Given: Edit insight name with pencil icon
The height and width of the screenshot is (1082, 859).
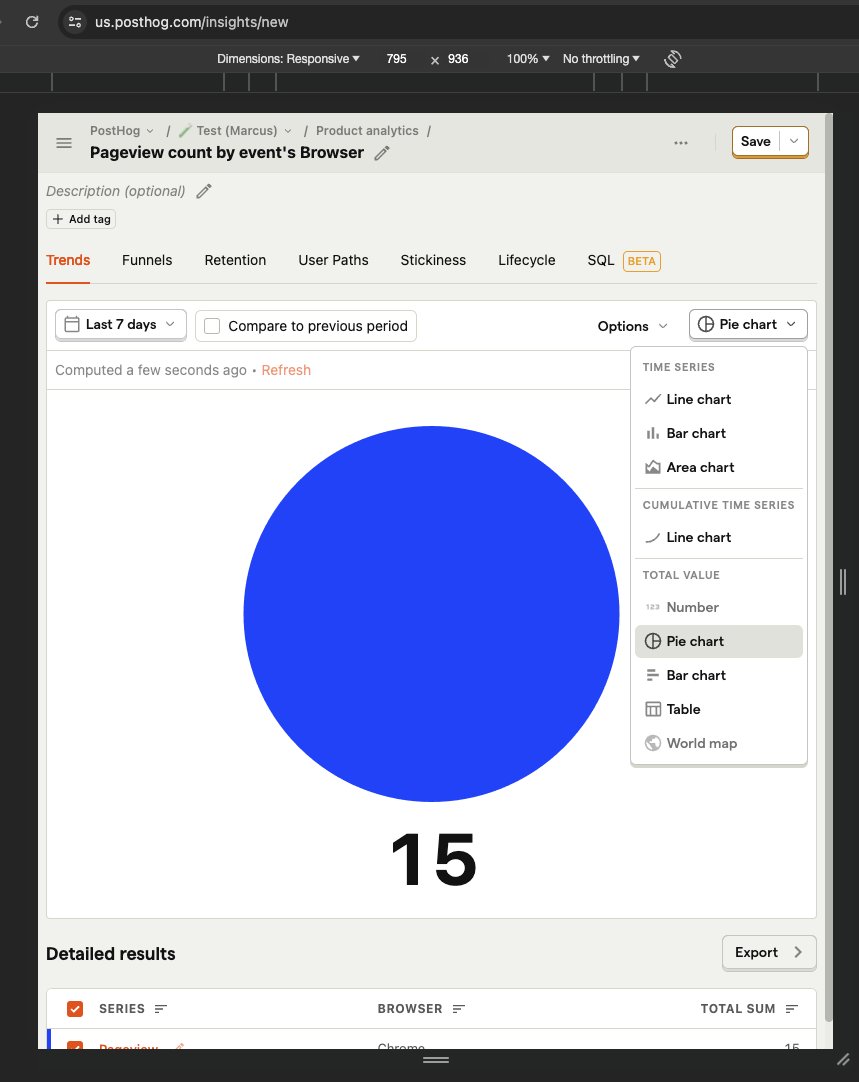Looking at the screenshot, I should 382,153.
